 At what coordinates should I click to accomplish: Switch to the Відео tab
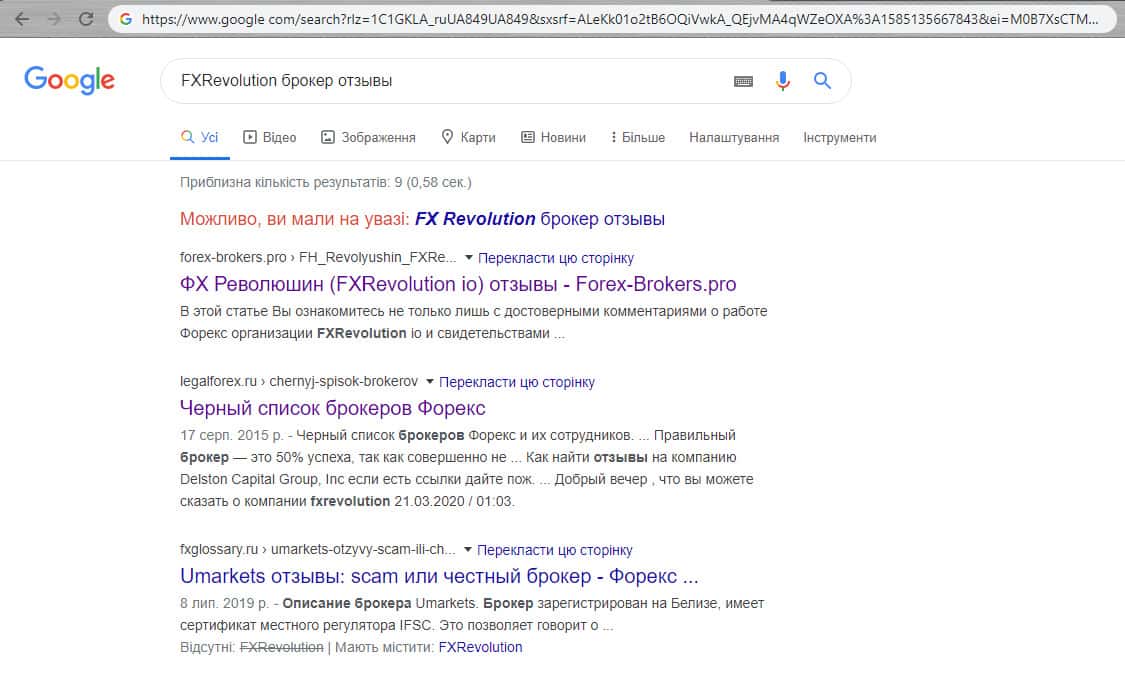pos(270,138)
